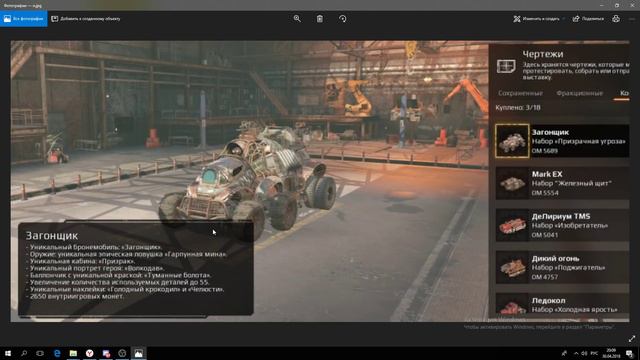Image resolution: width=640 pixels, height=360 pixels.
Task: Switch to Сохраненные tab in Чертежи
Action: (x=520, y=93)
